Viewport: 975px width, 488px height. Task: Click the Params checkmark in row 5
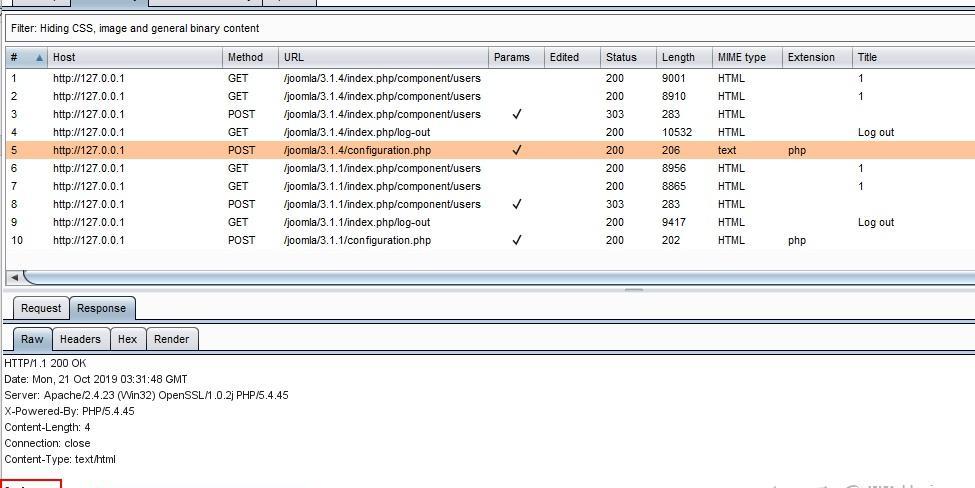(x=516, y=150)
